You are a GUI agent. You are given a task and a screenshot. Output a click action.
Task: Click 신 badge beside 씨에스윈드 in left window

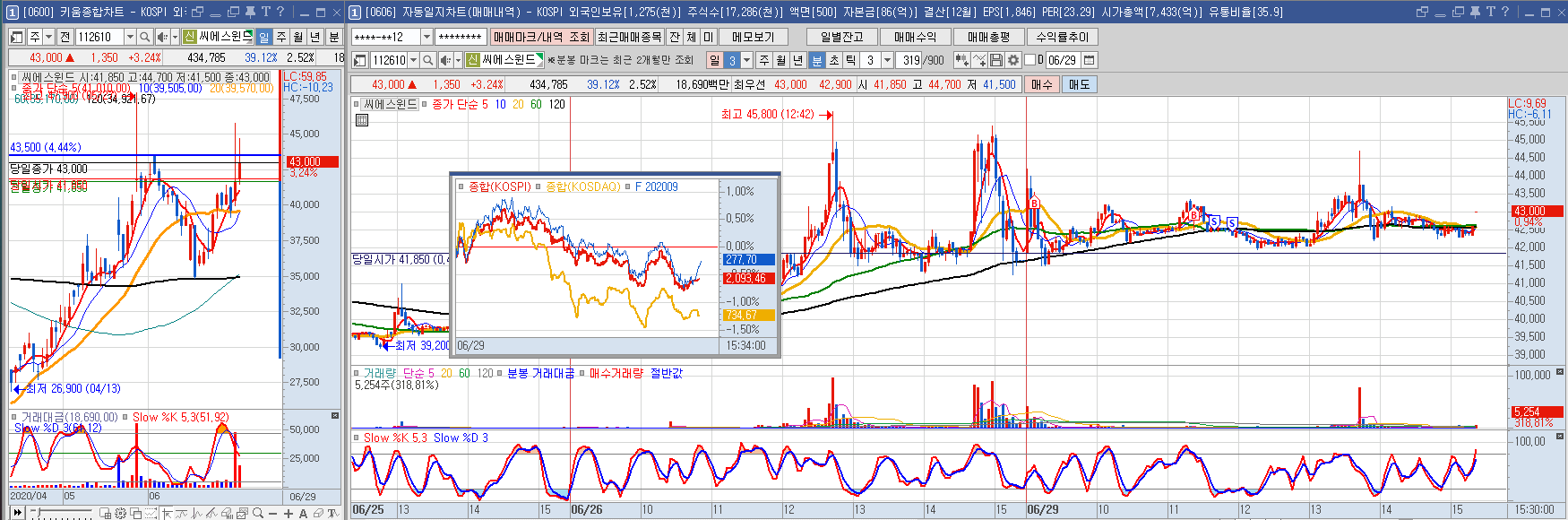189,37
